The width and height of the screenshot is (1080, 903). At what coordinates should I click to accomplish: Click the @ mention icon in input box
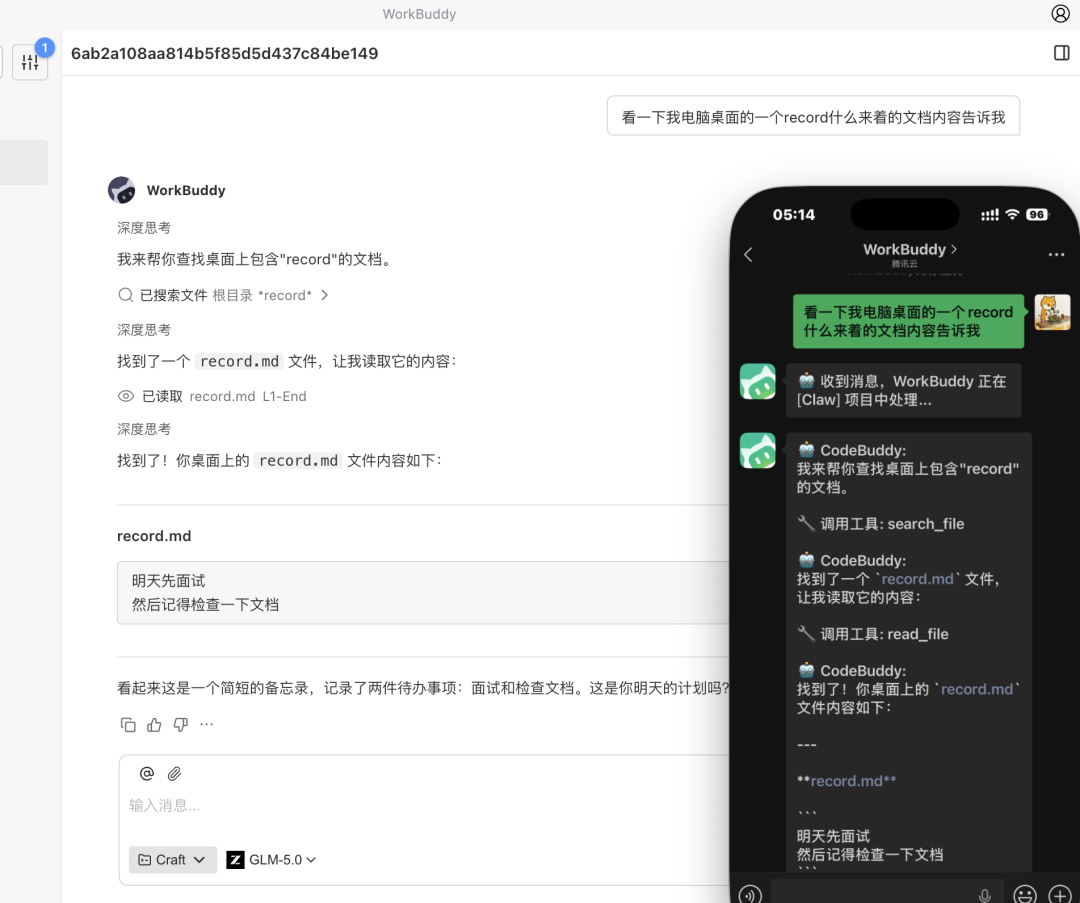pos(147,774)
